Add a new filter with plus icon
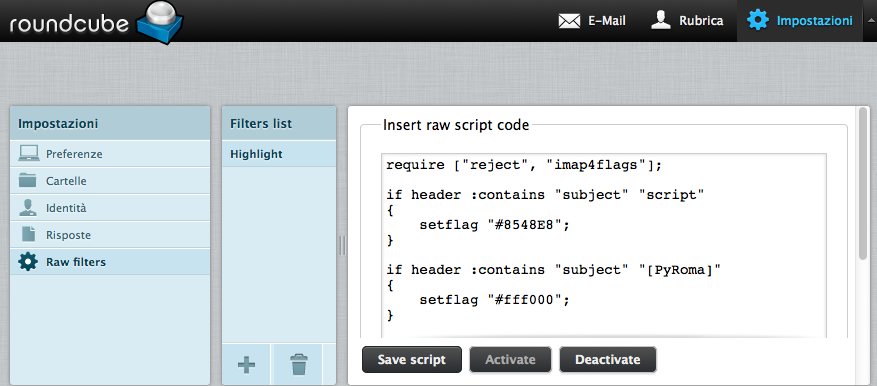 247,366
